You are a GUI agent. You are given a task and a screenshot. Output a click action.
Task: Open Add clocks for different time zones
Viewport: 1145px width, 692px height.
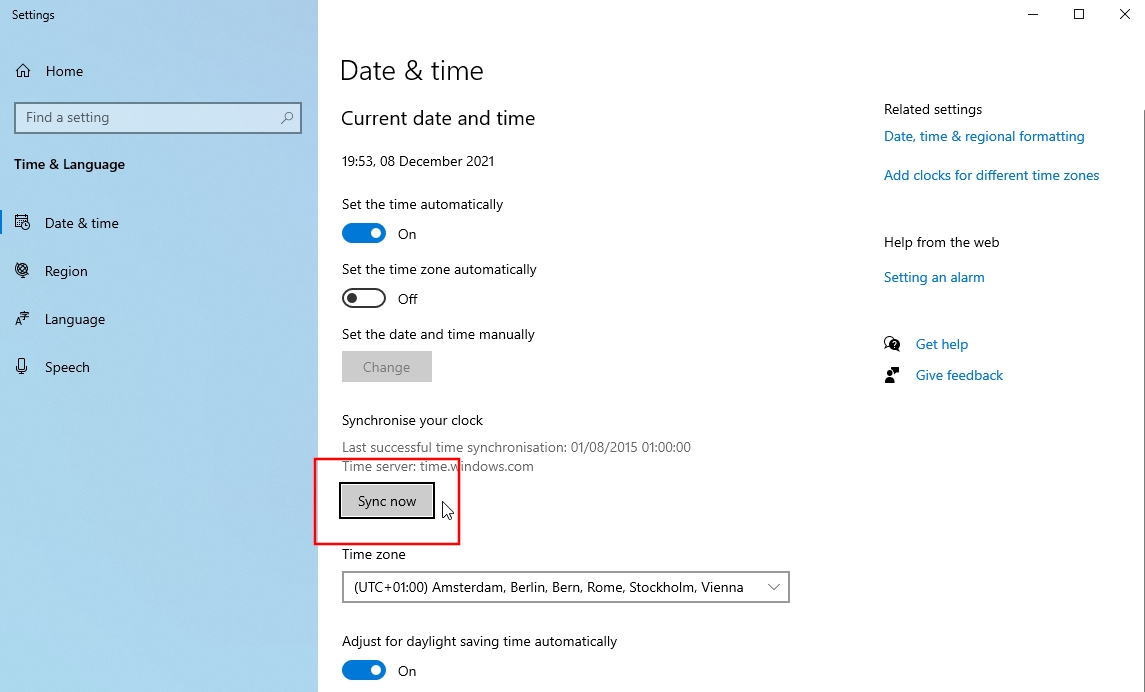991,175
